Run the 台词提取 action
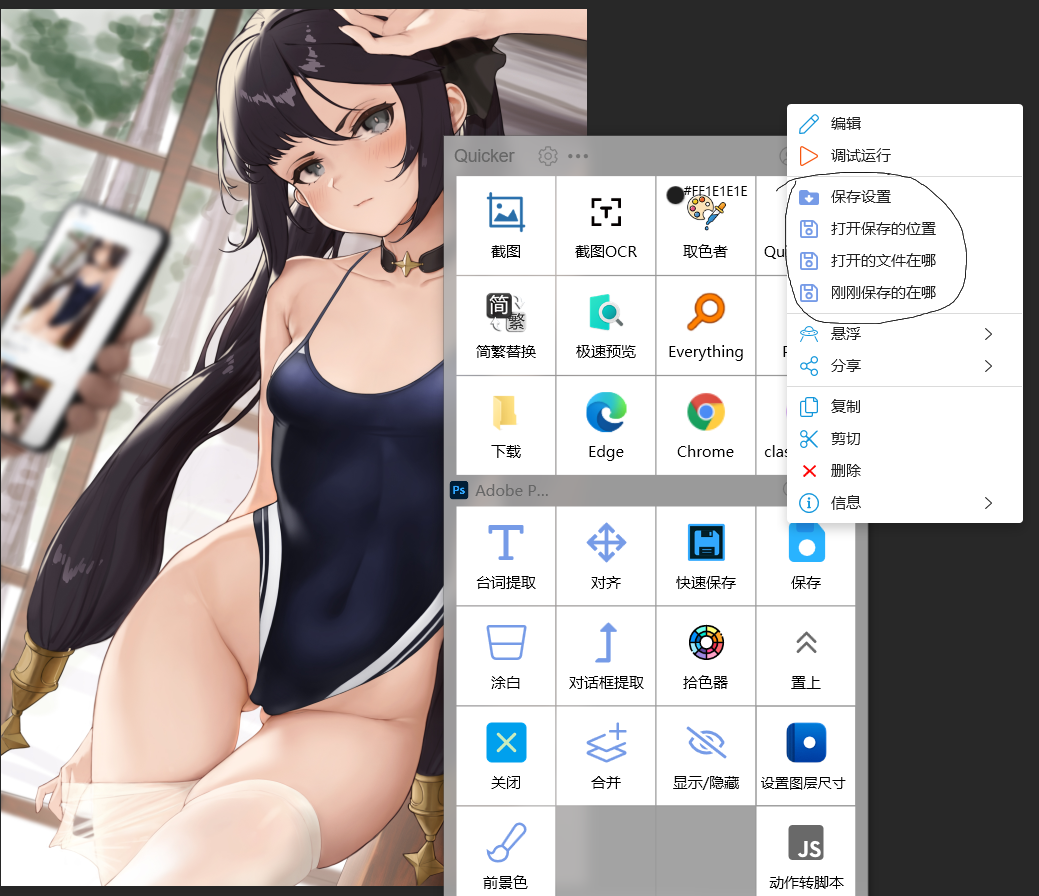Viewport: 1039px width, 896px height. tap(506, 556)
